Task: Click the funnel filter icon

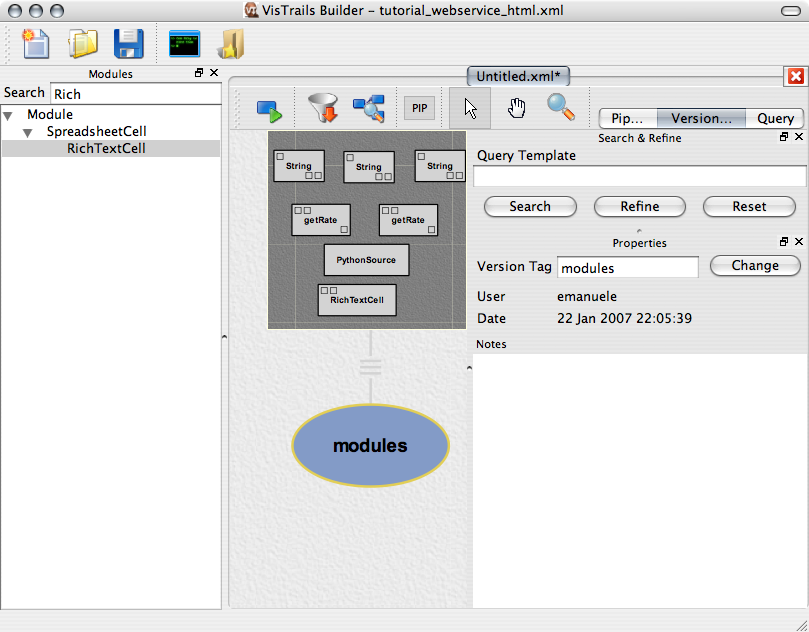Action: click(322, 108)
